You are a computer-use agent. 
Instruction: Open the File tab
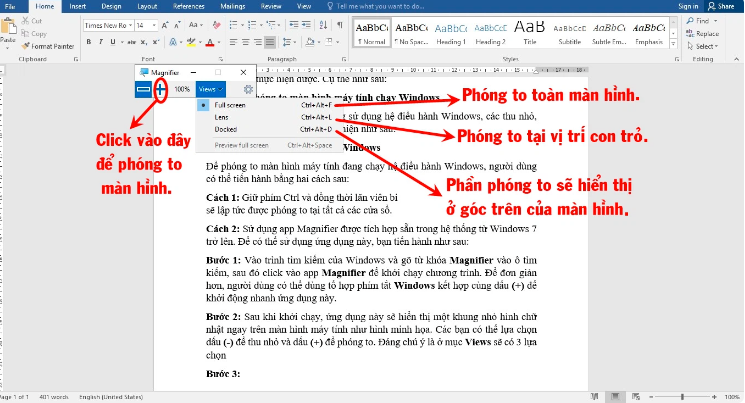click(x=10, y=6)
